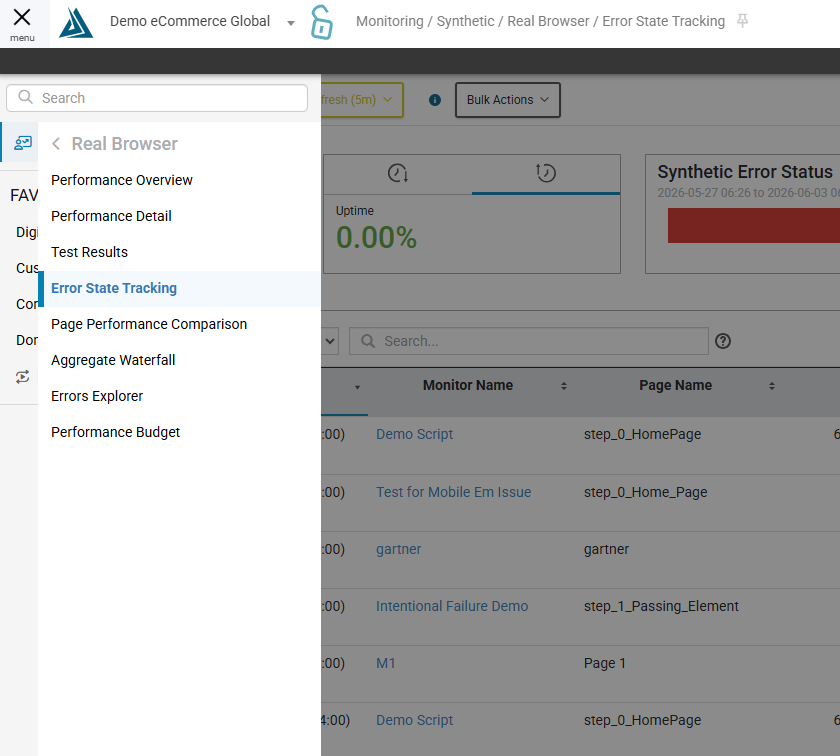This screenshot has width=840, height=756.
Task: Expand the dropdown left of table search
Action: pyautogui.click(x=330, y=341)
